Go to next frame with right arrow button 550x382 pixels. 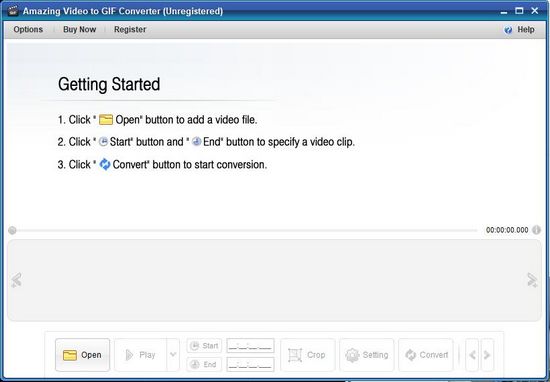(487, 355)
